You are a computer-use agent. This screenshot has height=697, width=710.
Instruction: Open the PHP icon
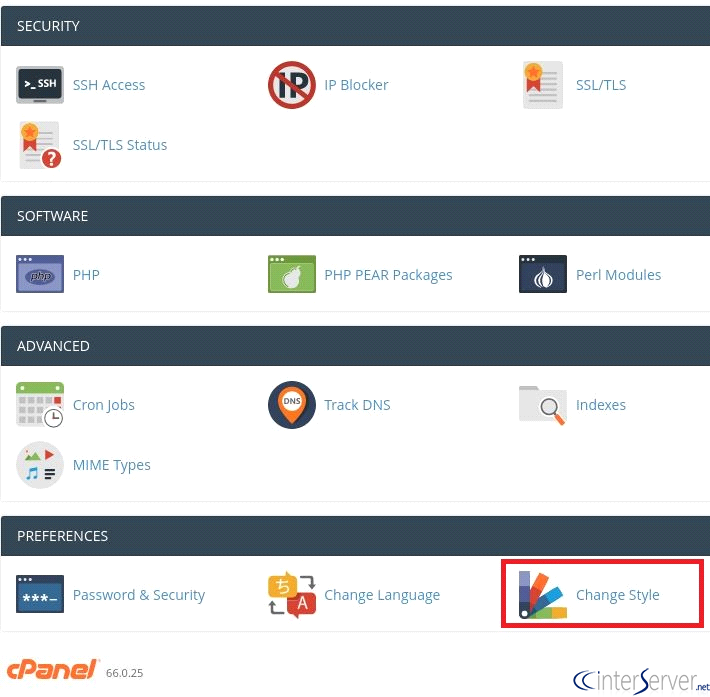tap(40, 274)
